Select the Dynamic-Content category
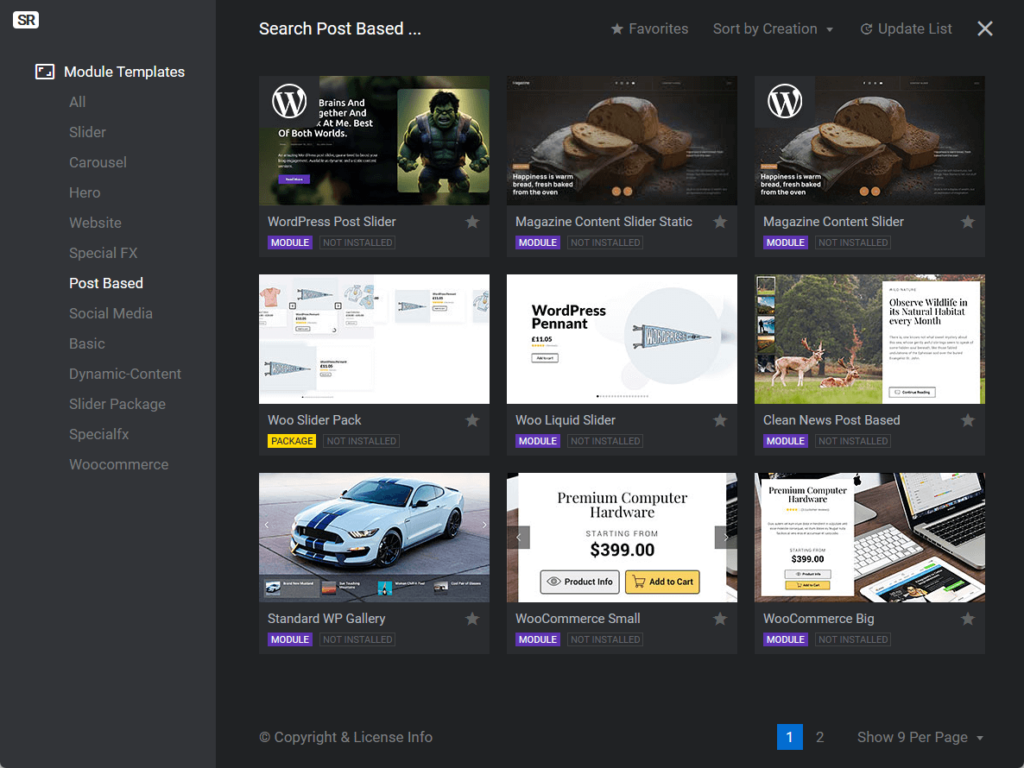This screenshot has height=768, width=1024. (125, 374)
